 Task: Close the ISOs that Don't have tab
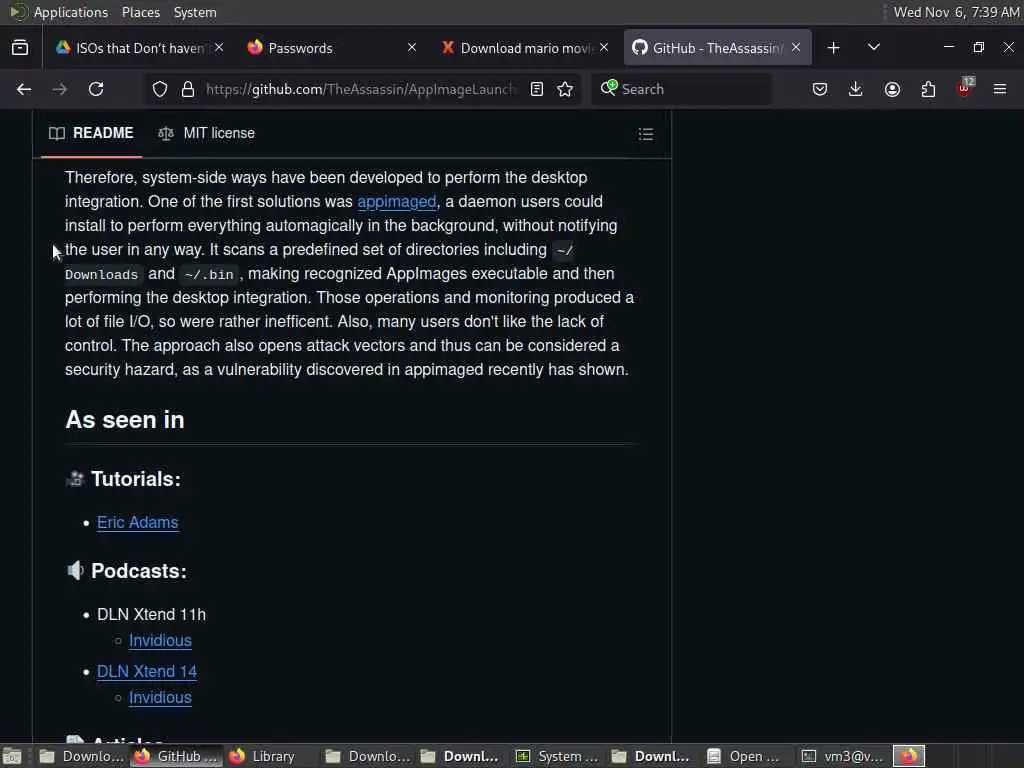pyautogui.click(x=219, y=48)
